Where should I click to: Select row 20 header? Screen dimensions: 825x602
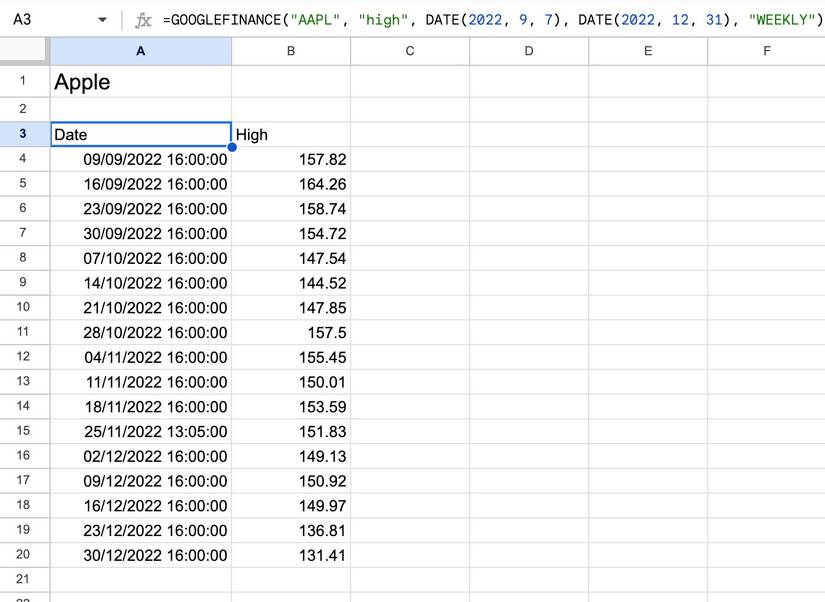point(24,555)
